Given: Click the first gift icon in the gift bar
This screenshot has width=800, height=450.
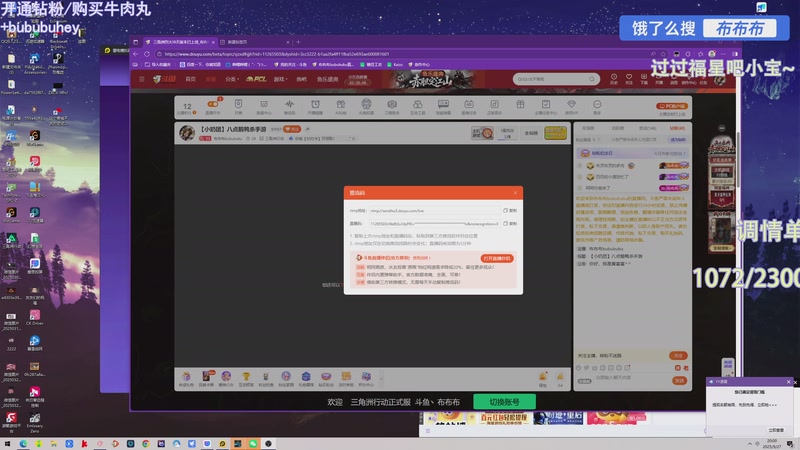Looking at the screenshot, I should pyautogui.click(x=186, y=379).
